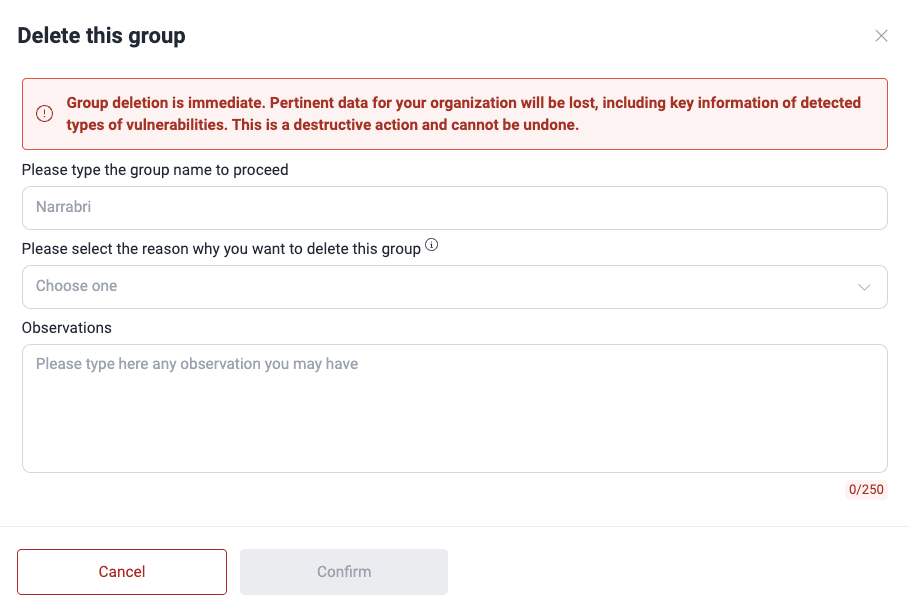Click the circled exclamation in the alert banner
This screenshot has width=909, height=613.
(44, 113)
